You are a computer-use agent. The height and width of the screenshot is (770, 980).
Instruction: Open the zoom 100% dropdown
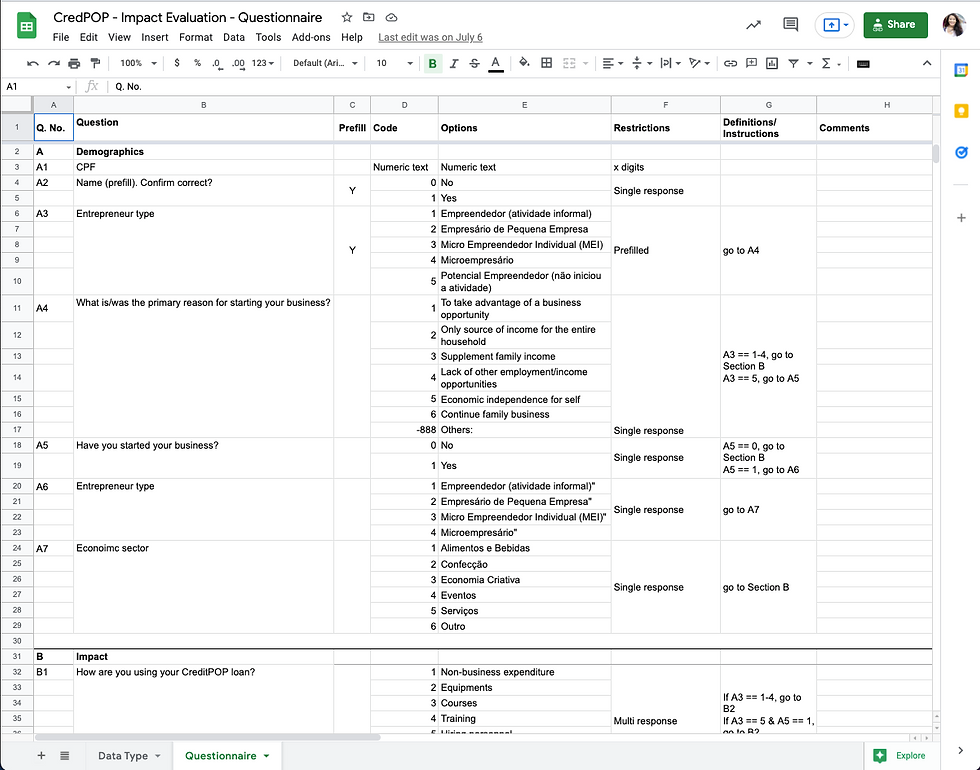(x=138, y=63)
